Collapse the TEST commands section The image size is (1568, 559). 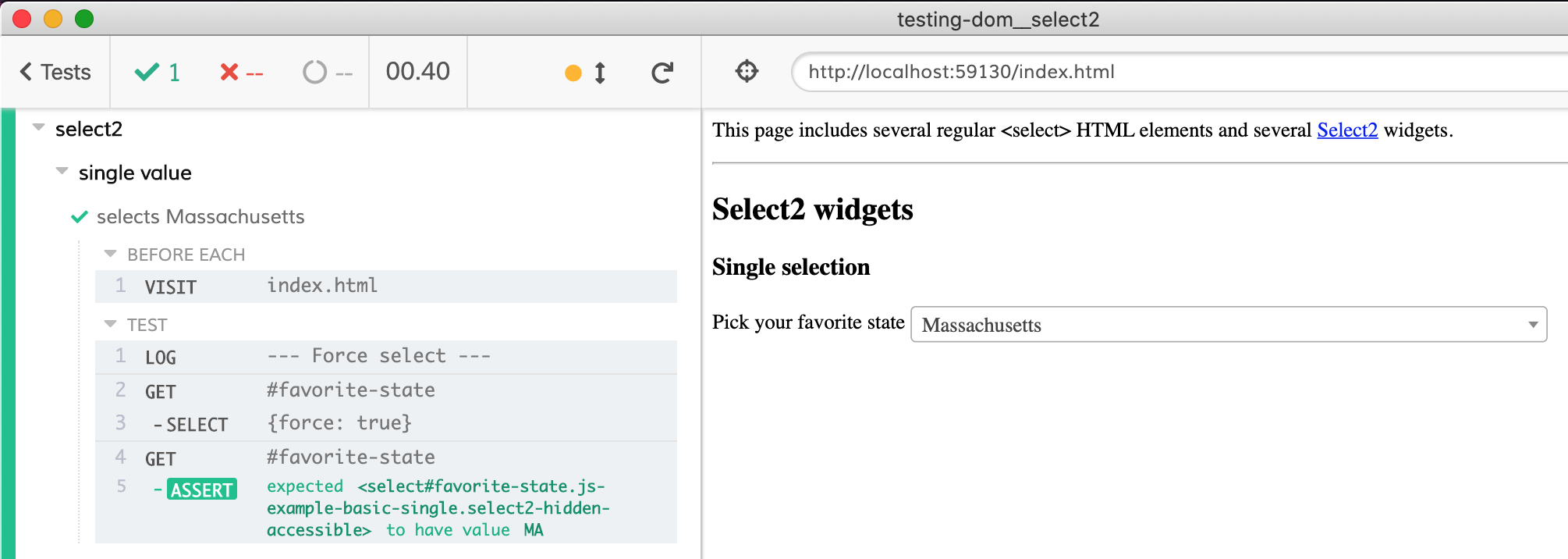(x=111, y=324)
